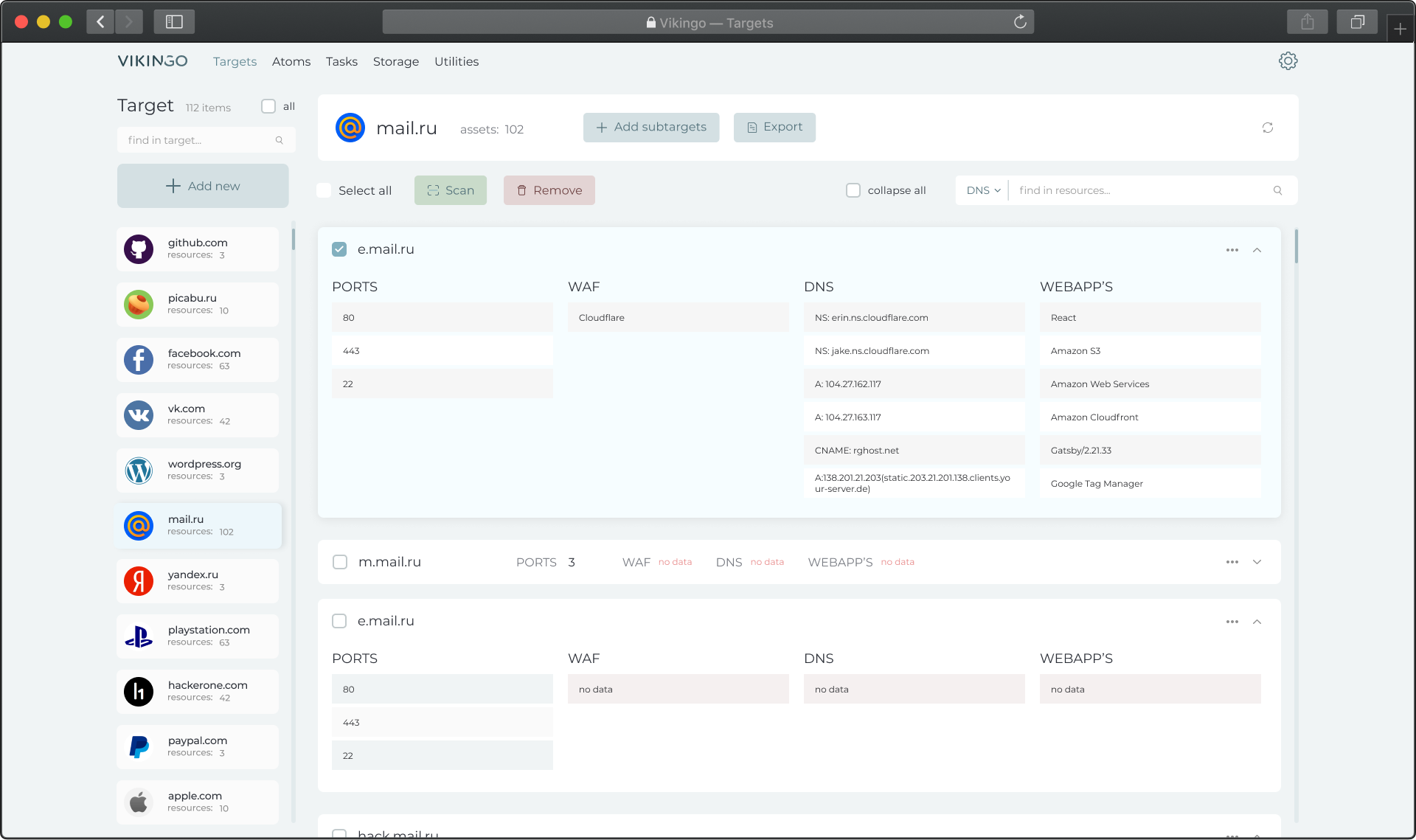Click the Add subtargets button
Viewport: 1416px width, 840px height.
650,128
